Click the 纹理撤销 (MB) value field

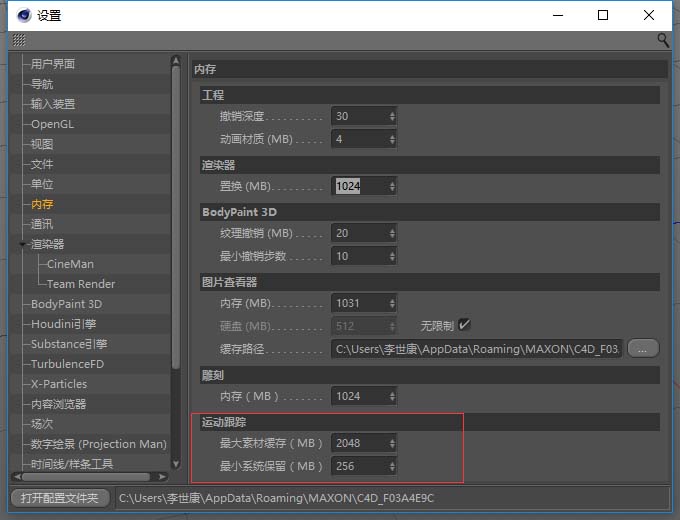pos(359,233)
